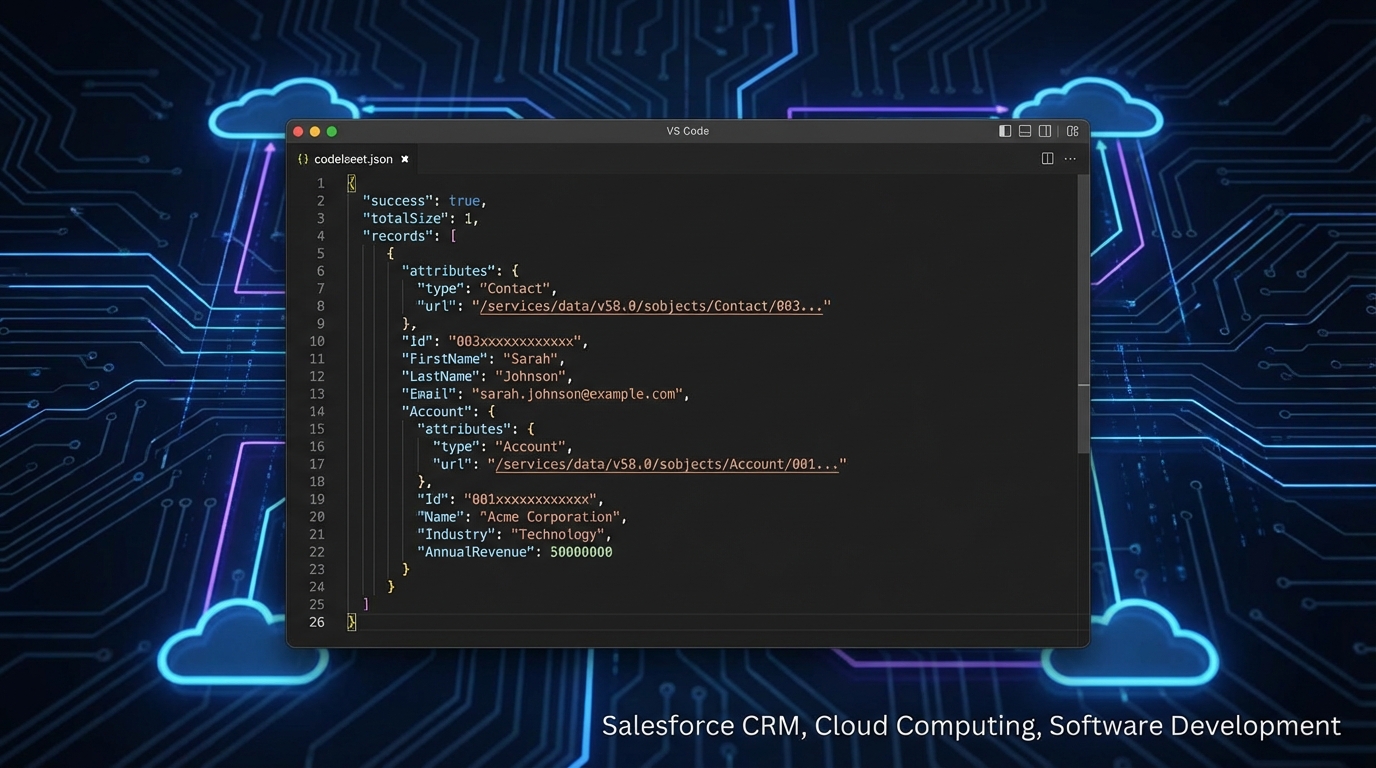
Task: Click the JSON braces icon on the tab
Action: coord(303,158)
